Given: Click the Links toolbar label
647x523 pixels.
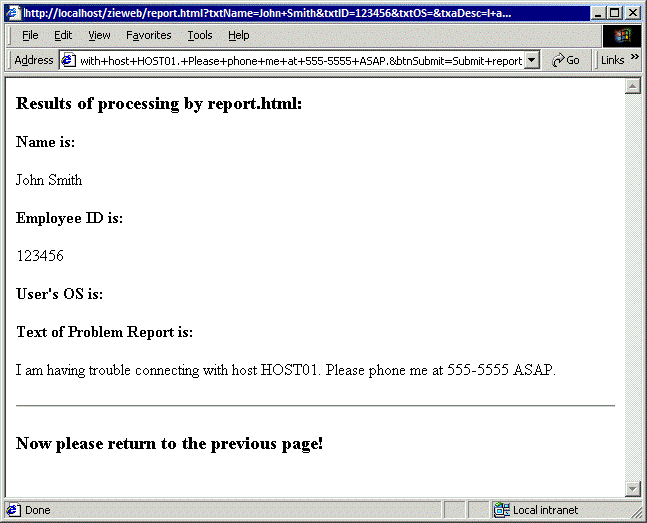Looking at the screenshot, I should pyautogui.click(x=612, y=60).
